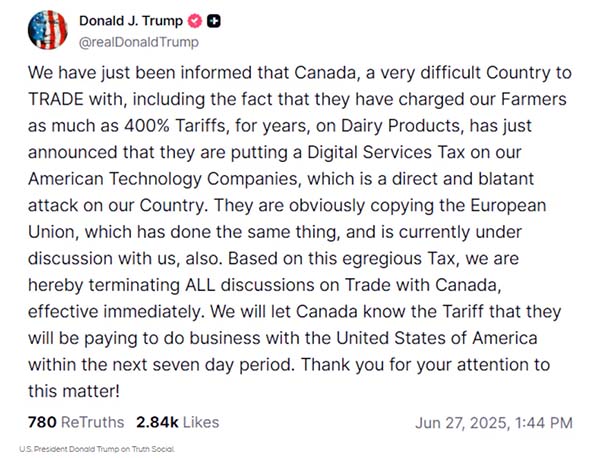The height and width of the screenshot is (458, 600).
Task: View the 2.84k Likes count
Action: [x=176, y=421]
